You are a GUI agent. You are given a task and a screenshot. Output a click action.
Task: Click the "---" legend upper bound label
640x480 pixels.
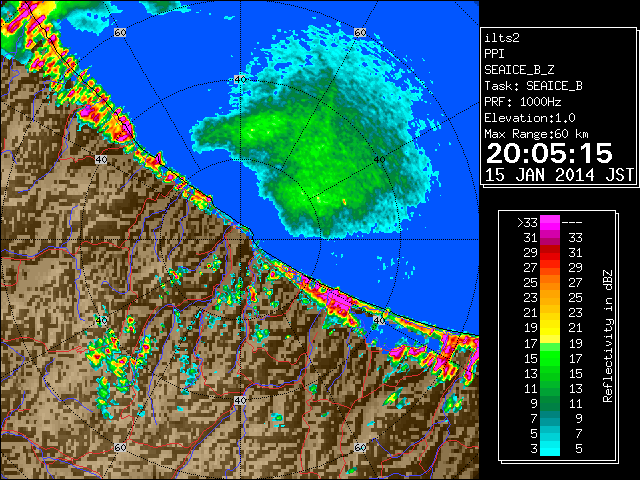tap(572, 223)
